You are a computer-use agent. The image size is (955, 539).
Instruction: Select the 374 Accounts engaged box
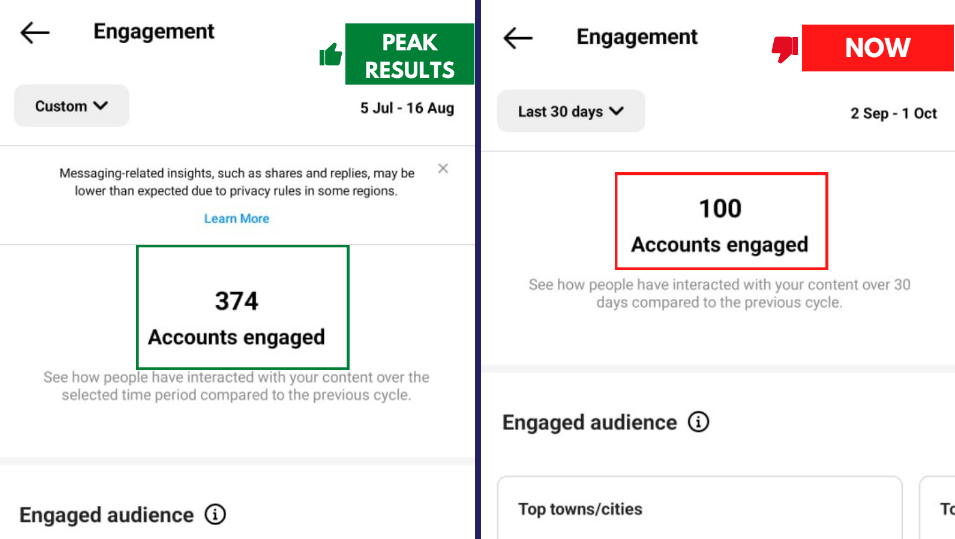point(242,307)
